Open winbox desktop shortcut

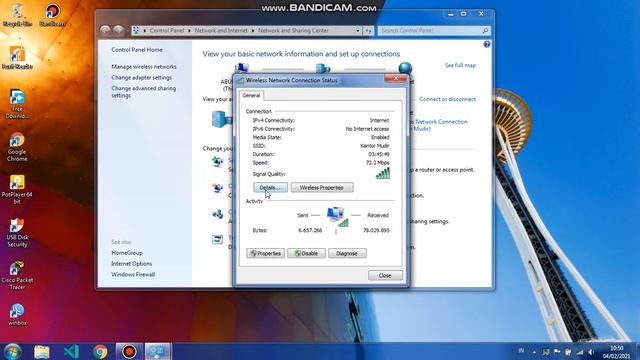(x=17, y=314)
